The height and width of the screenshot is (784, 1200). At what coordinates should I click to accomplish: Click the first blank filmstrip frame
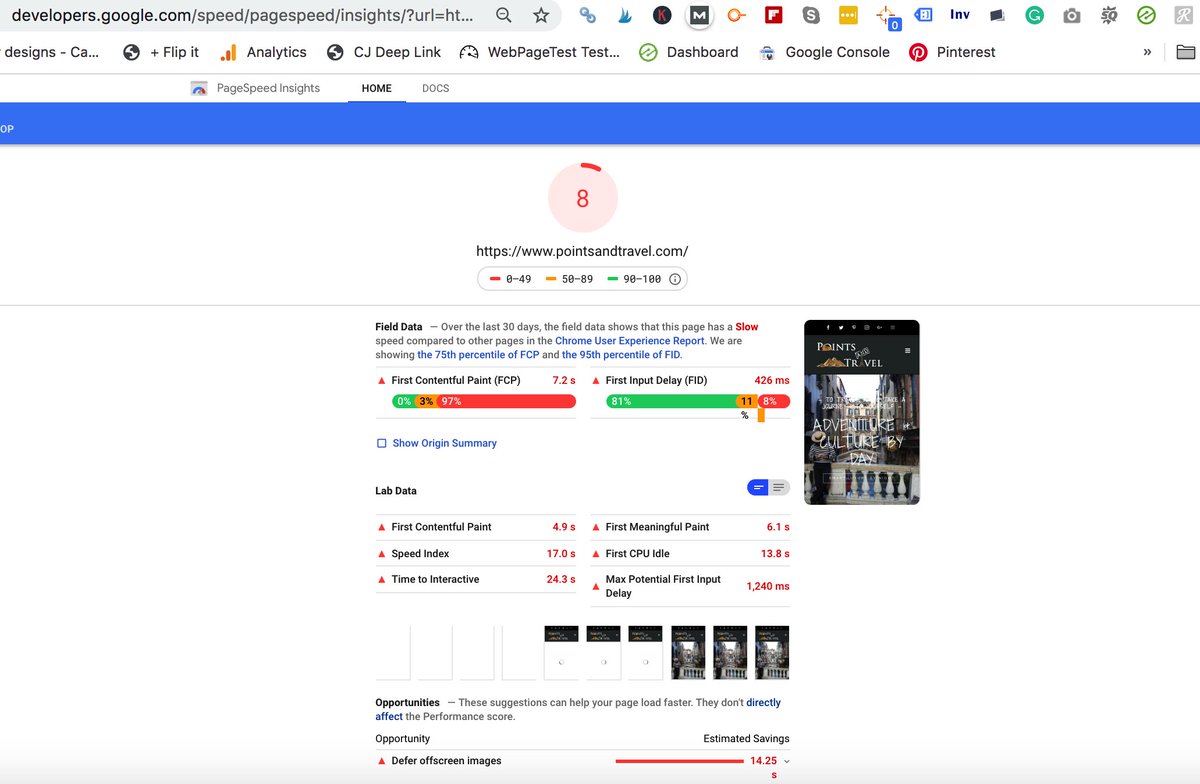point(393,653)
